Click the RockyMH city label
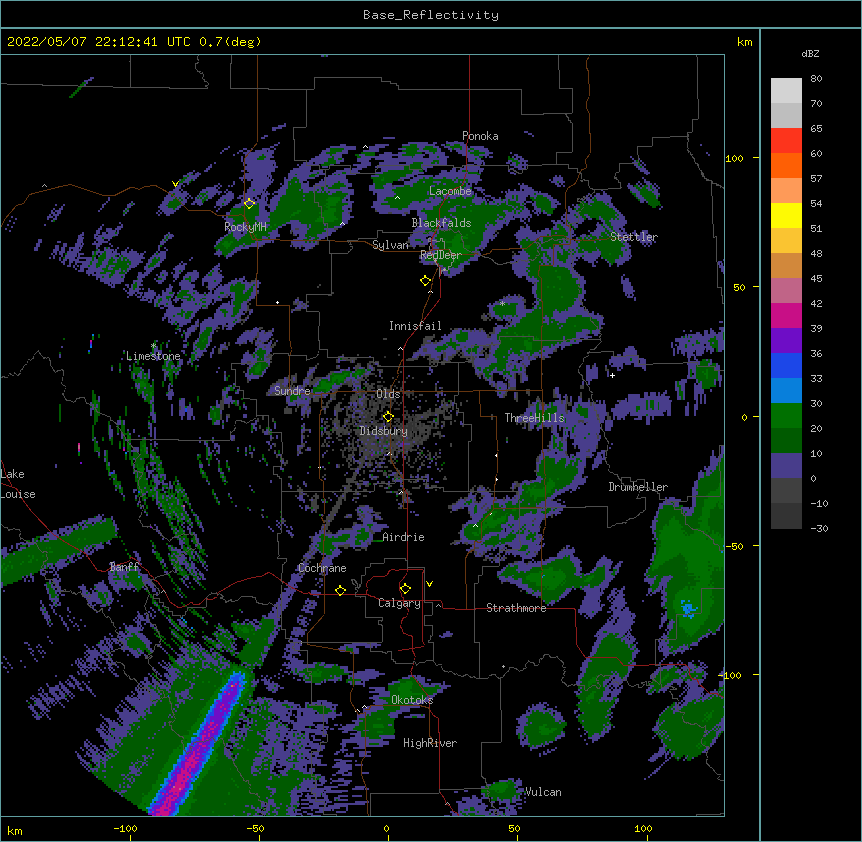 pos(245,227)
